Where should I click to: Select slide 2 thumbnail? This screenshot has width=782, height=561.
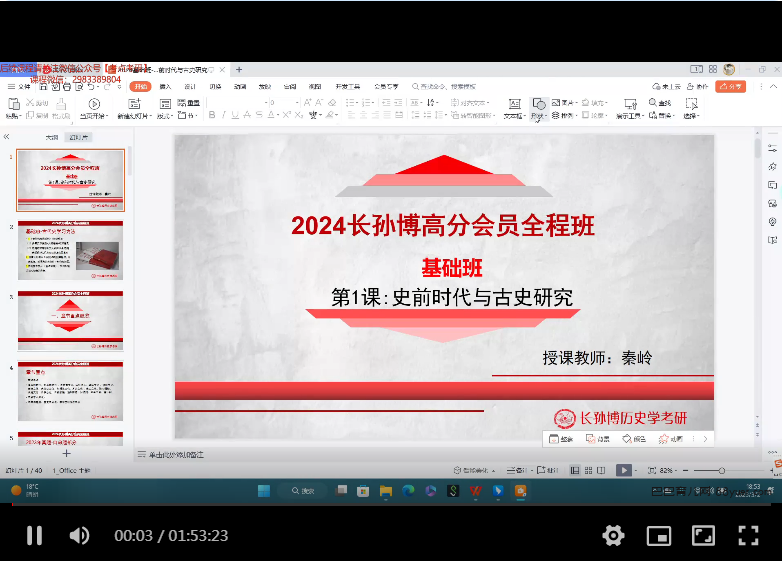(x=70, y=250)
